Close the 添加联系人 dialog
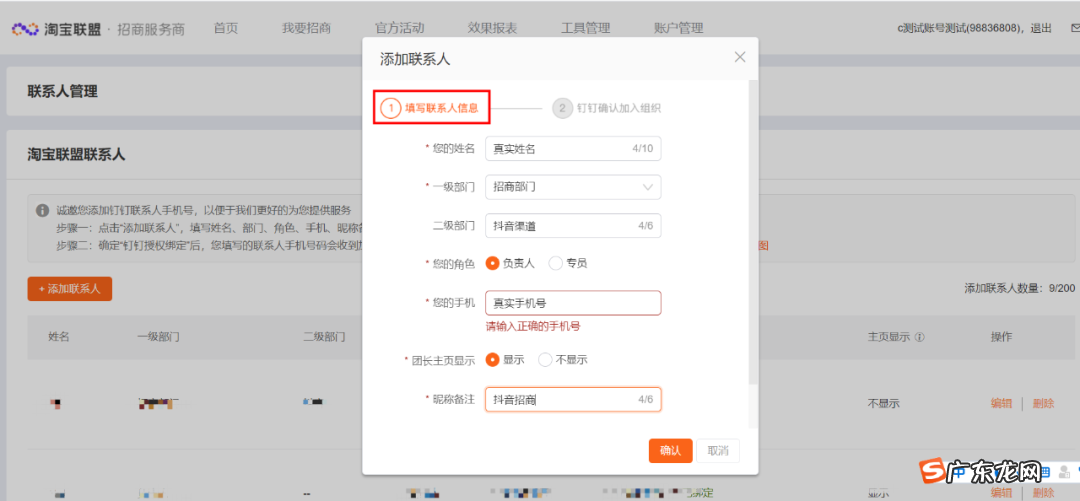Screen dimensions: 1080x501 click(x=740, y=57)
